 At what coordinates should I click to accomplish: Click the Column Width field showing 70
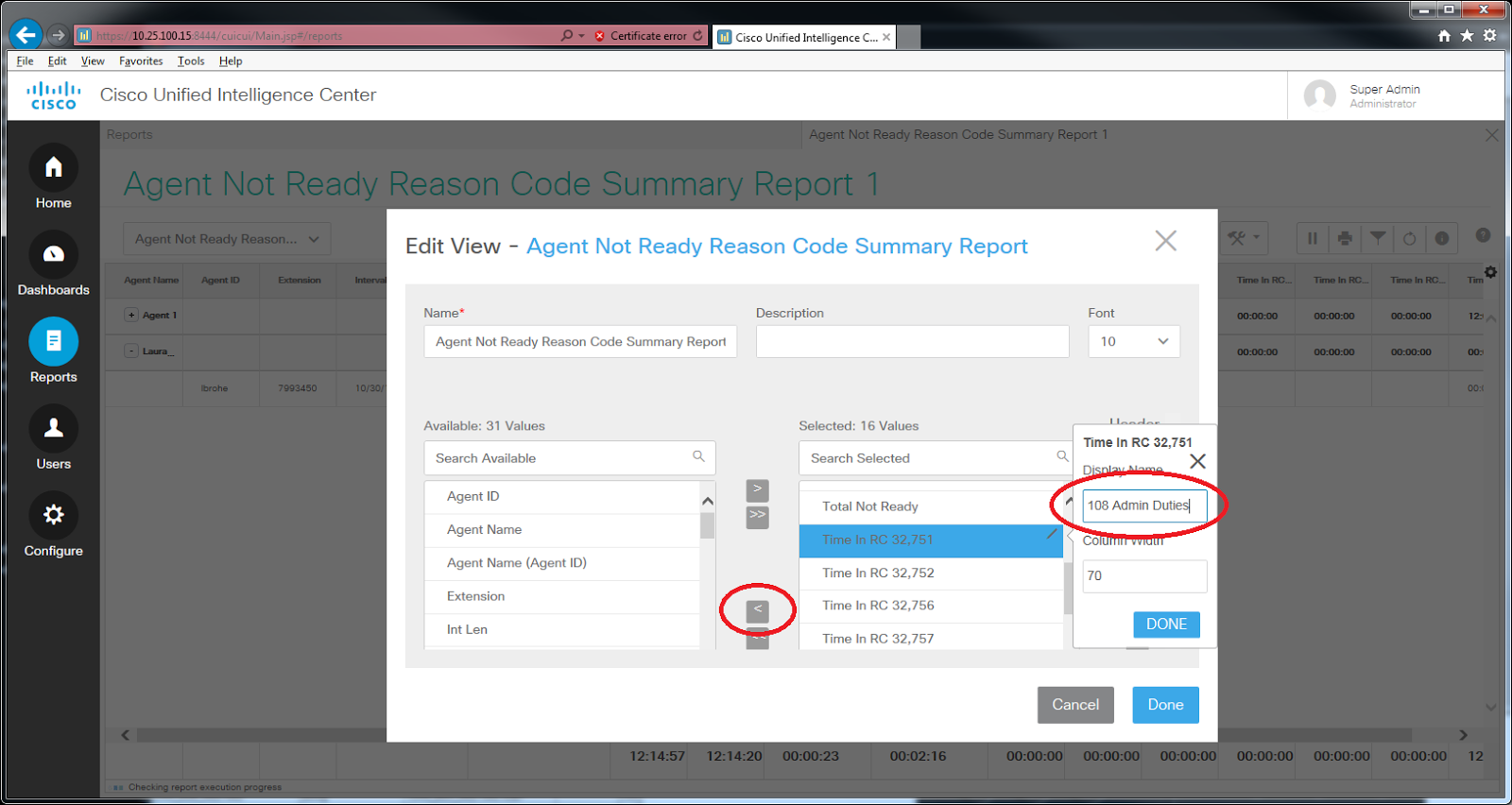[x=1144, y=575]
